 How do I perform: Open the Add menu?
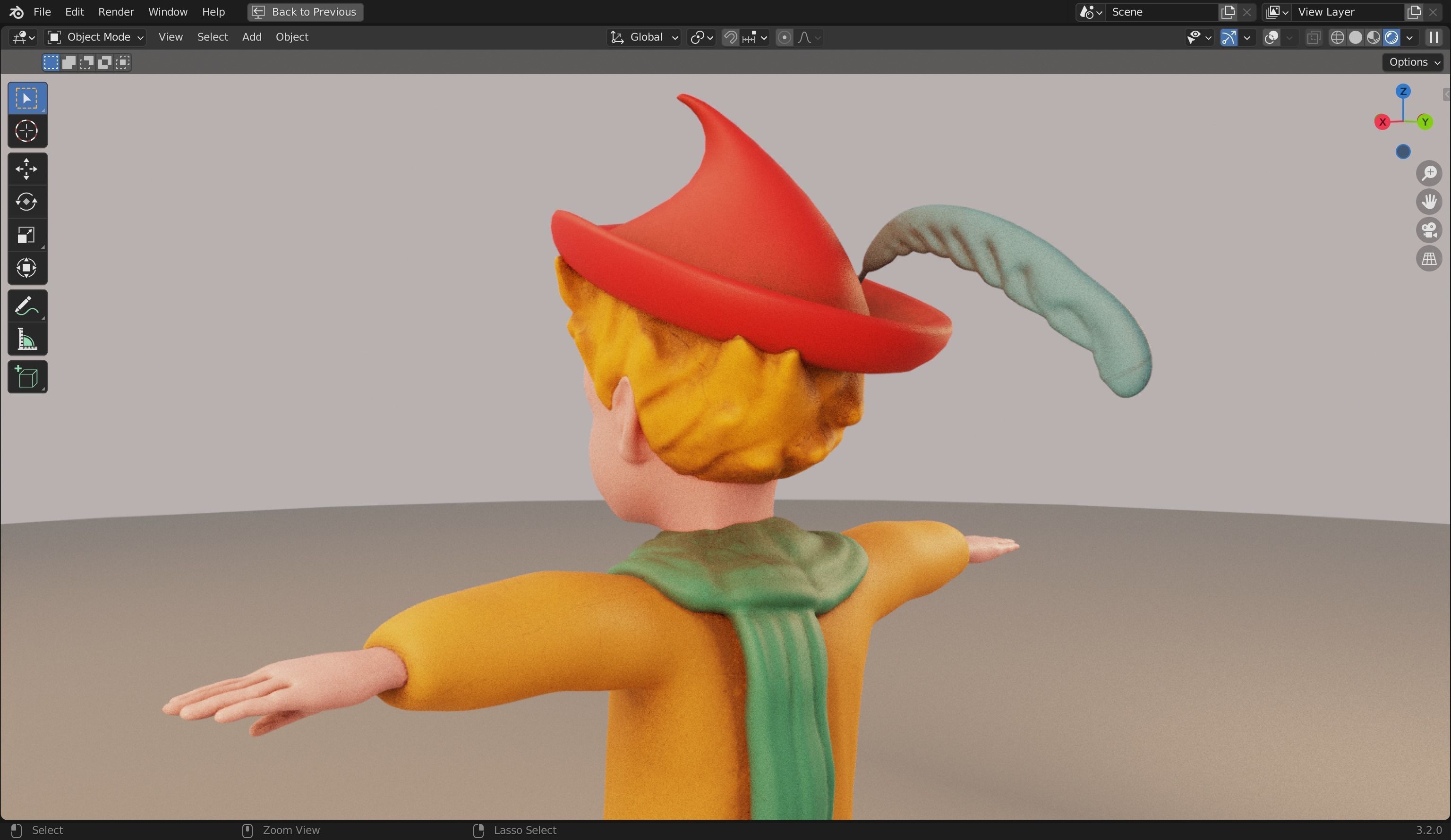pos(252,37)
